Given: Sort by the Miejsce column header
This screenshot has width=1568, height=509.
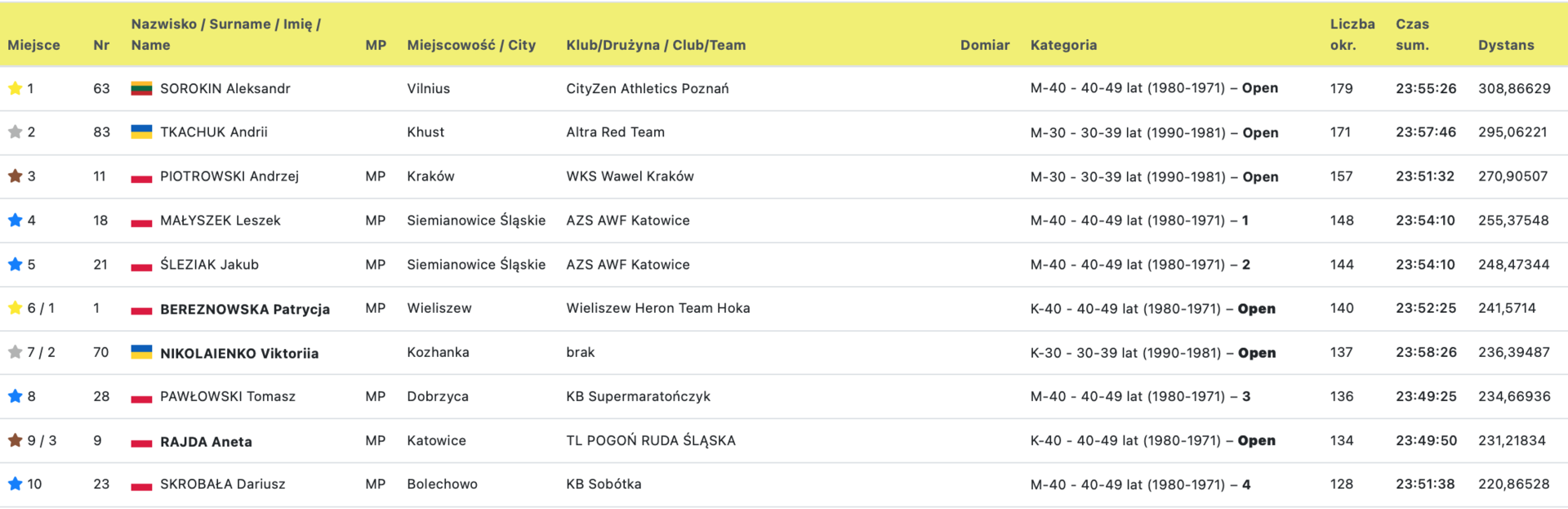Looking at the screenshot, I should point(33,45).
